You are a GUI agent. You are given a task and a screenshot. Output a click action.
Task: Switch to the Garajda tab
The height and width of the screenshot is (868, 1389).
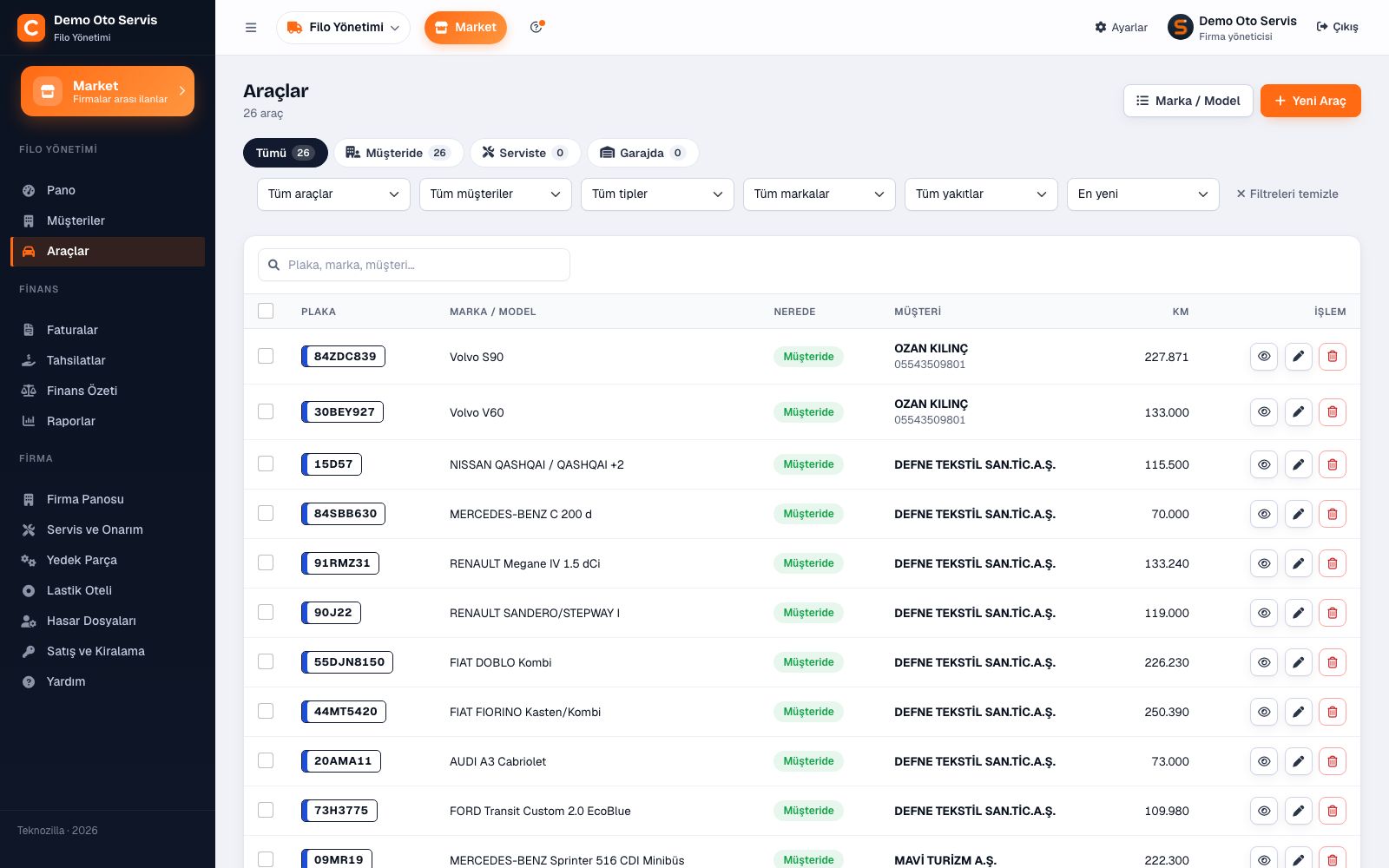pyautogui.click(x=643, y=153)
